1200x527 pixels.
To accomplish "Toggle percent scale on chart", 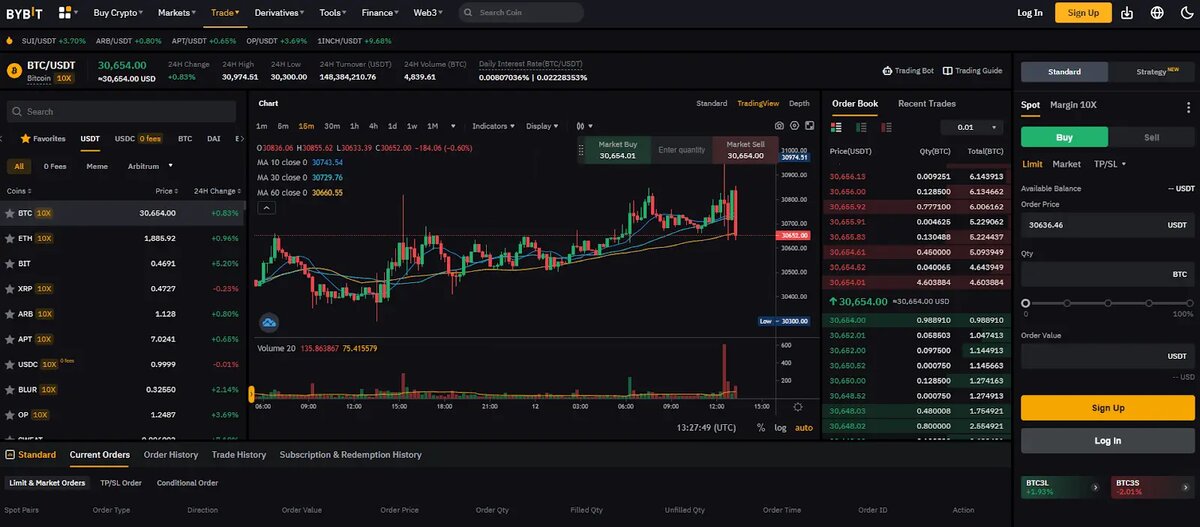I will tap(761, 428).
